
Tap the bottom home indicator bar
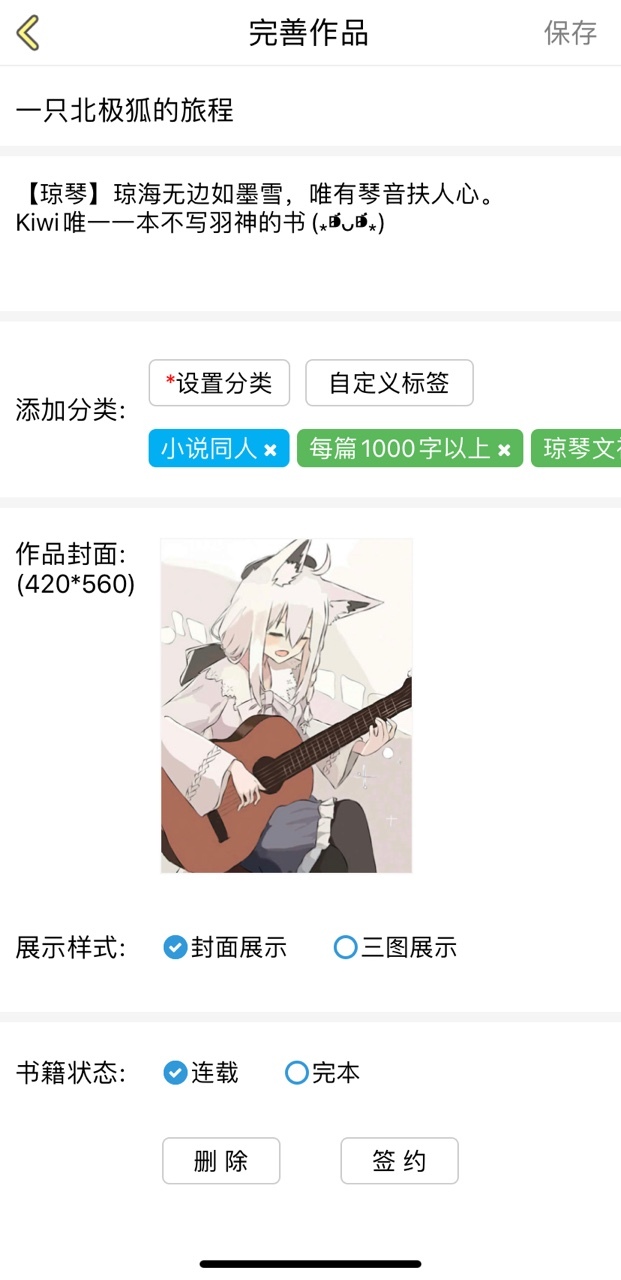(x=310, y=1264)
